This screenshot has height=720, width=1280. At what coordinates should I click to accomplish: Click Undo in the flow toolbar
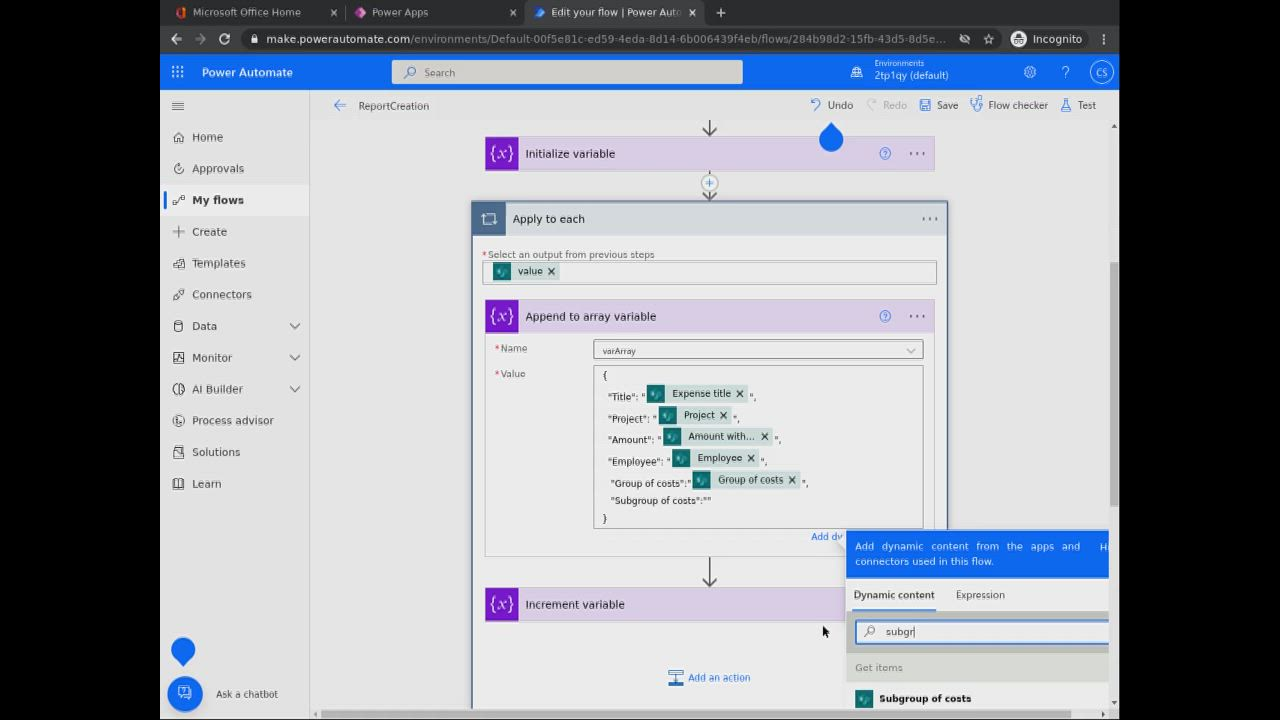click(831, 105)
